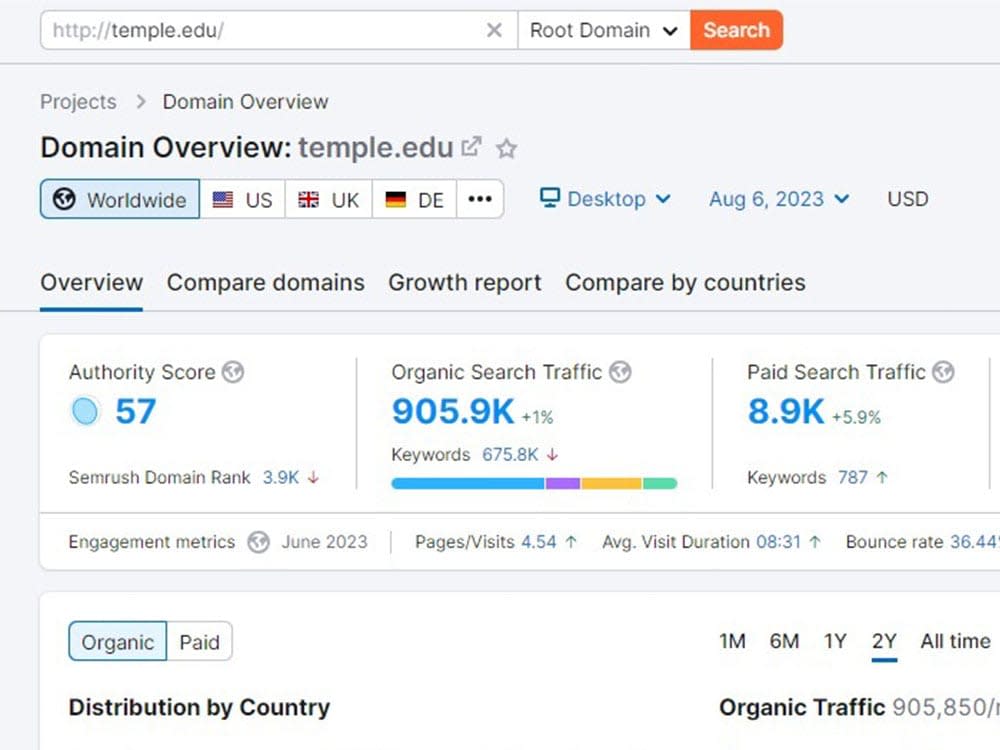Image resolution: width=1000 pixels, height=750 pixels.
Task: Open the 3.9K Semrush Domain Rank link
Action: (x=281, y=477)
